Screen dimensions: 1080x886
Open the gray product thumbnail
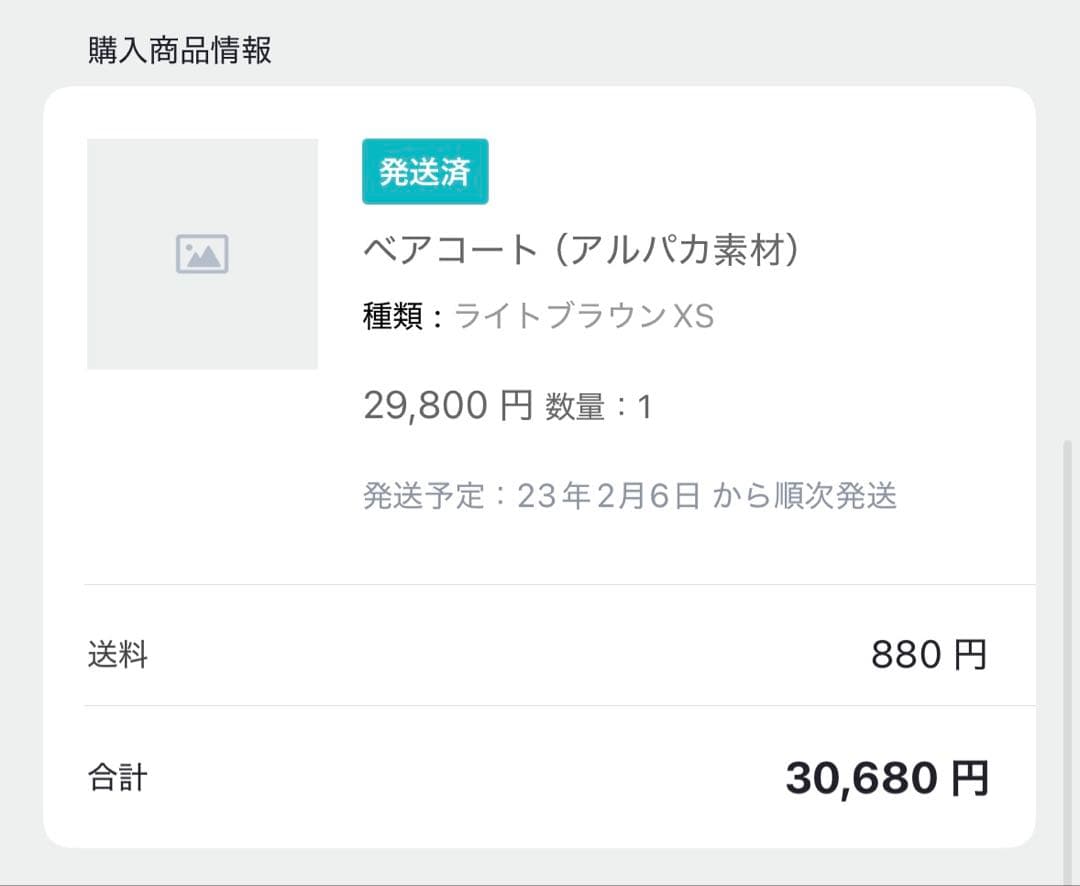click(x=202, y=300)
